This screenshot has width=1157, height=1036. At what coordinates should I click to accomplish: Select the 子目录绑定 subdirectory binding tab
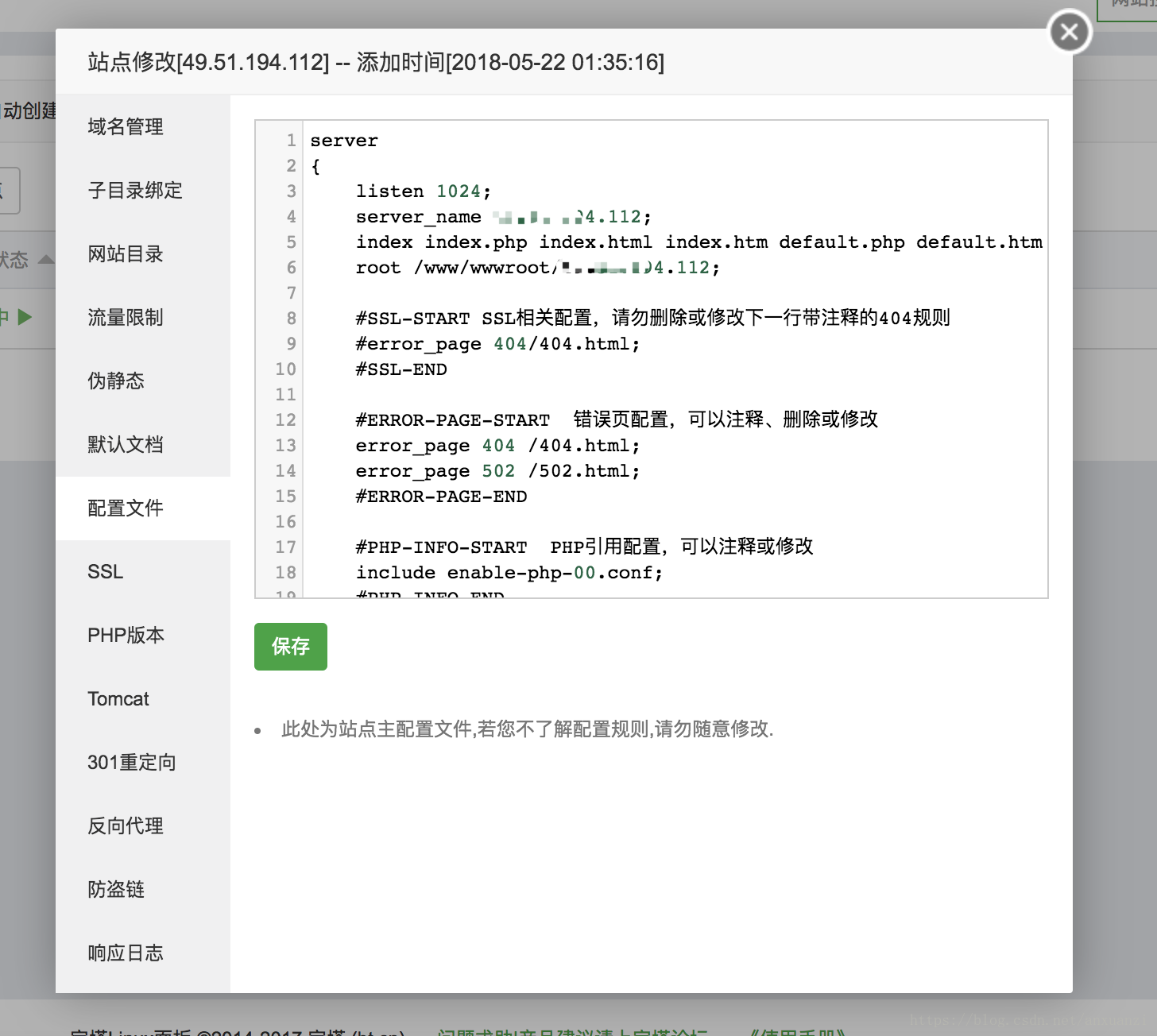pyautogui.click(x=135, y=191)
